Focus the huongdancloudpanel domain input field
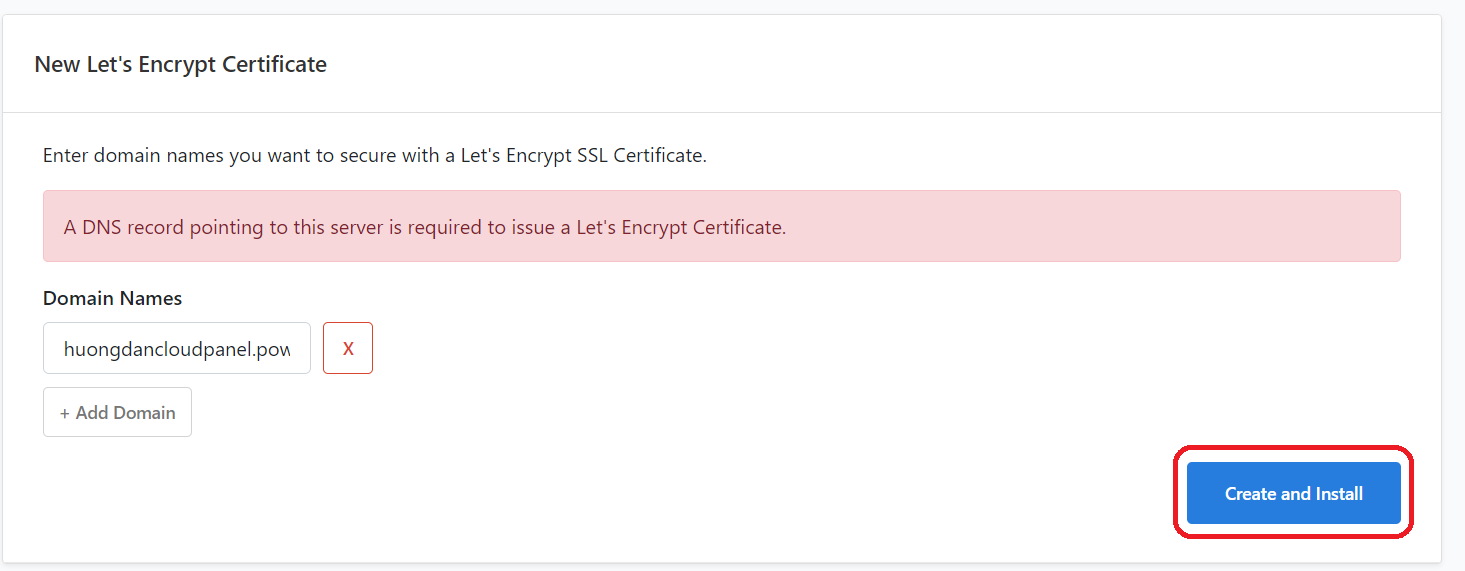The width and height of the screenshot is (1465, 571). pos(177,348)
